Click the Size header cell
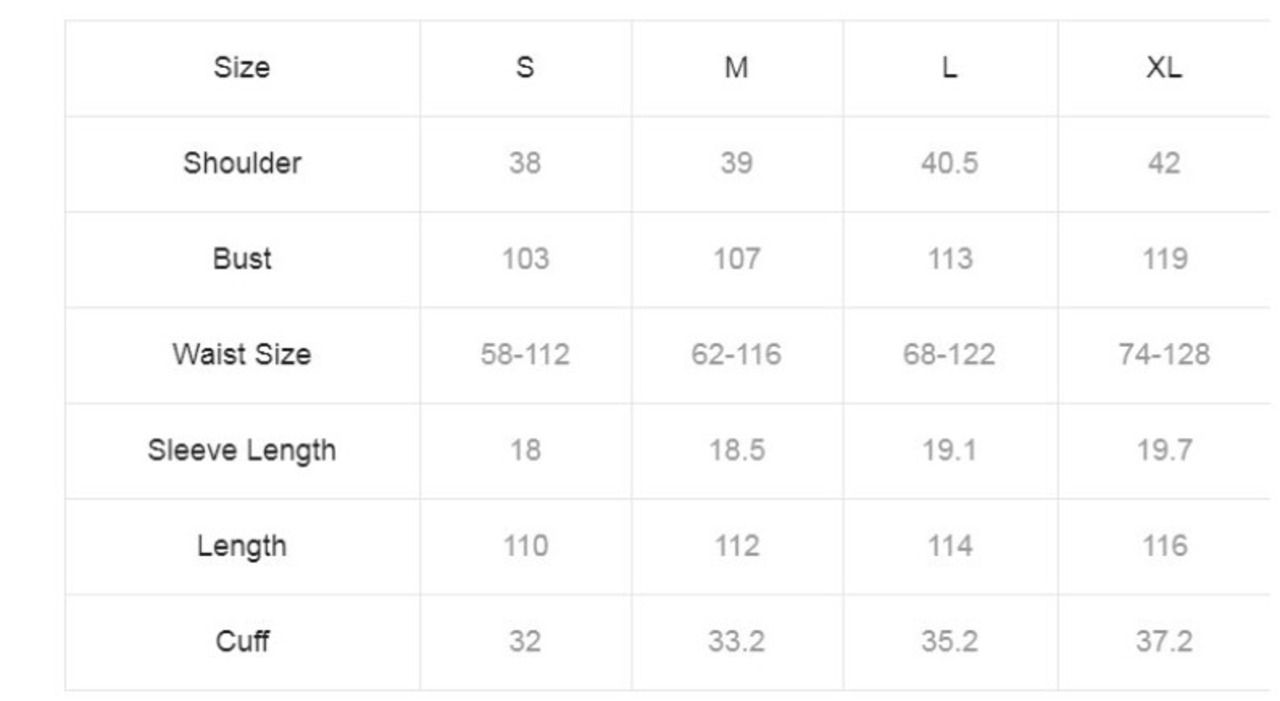This screenshot has width=1280, height=701. [x=242, y=68]
